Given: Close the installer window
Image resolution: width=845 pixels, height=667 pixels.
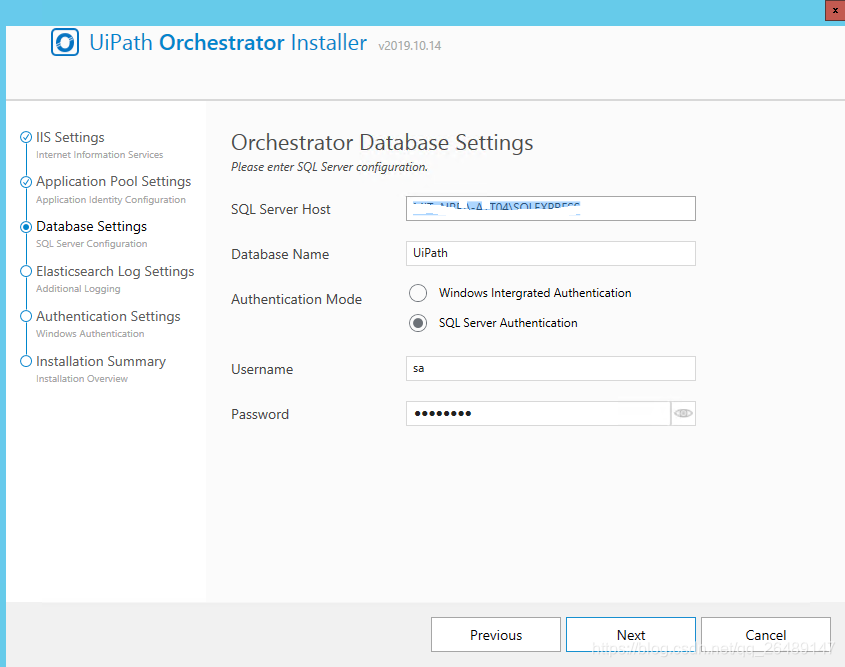Looking at the screenshot, I should point(835,10).
